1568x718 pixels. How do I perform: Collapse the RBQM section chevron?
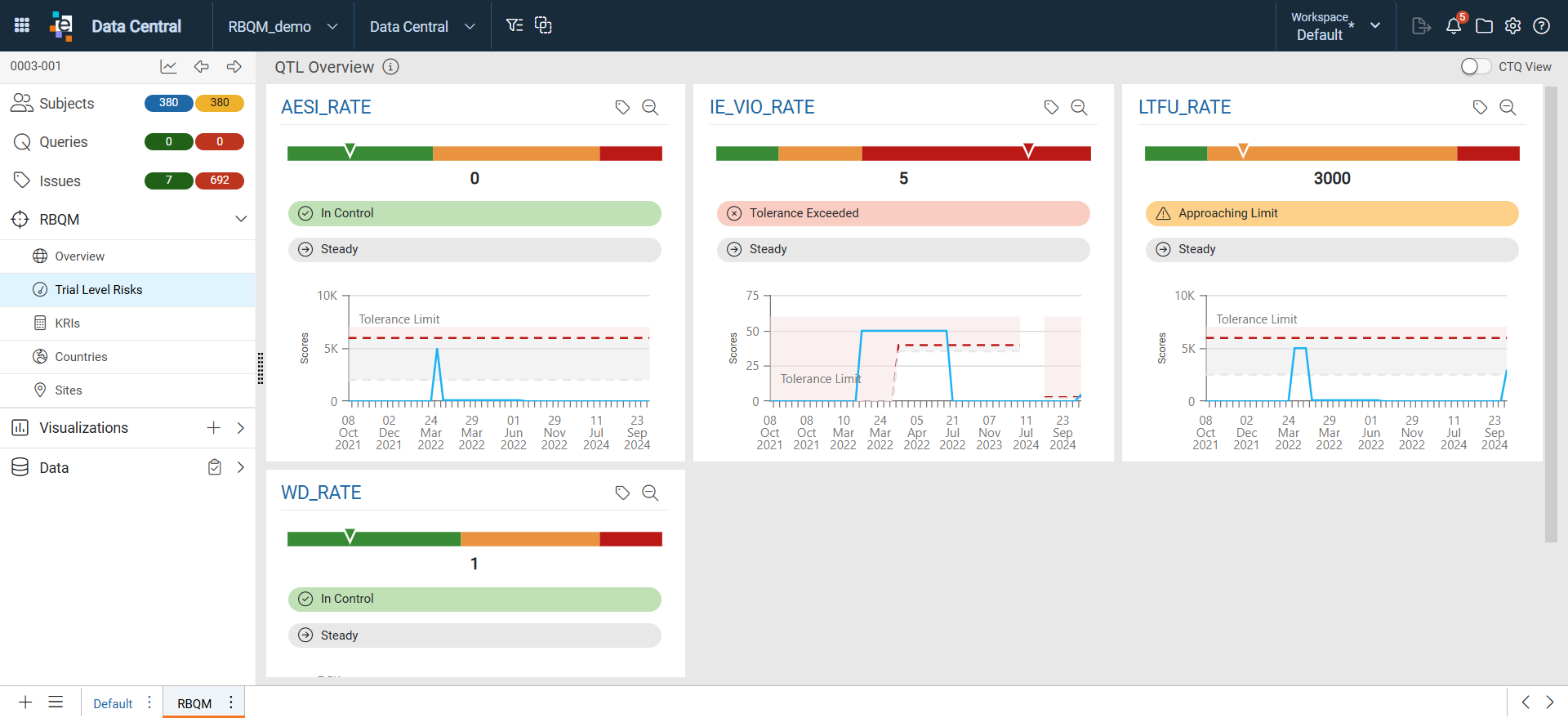[241, 219]
